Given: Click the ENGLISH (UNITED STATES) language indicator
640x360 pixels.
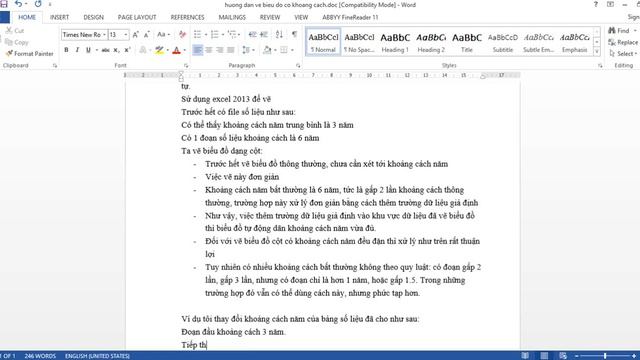Looking at the screenshot, I should 97,356.
